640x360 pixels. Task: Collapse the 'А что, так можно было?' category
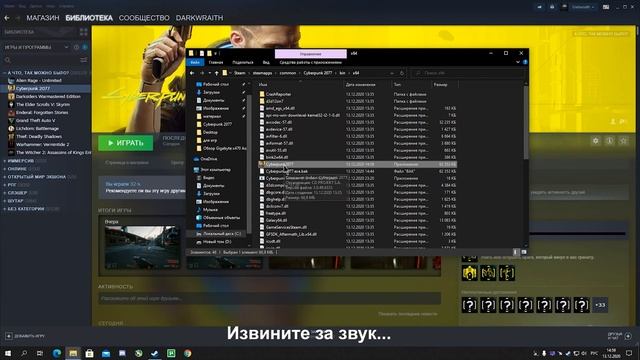4,73
